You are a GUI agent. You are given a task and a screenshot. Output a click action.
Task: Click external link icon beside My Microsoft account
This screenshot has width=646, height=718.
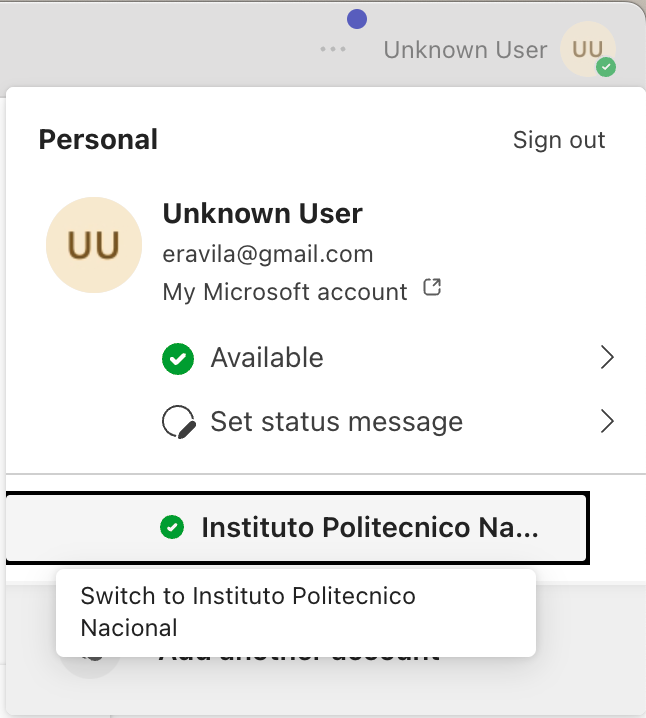coord(432,289)
